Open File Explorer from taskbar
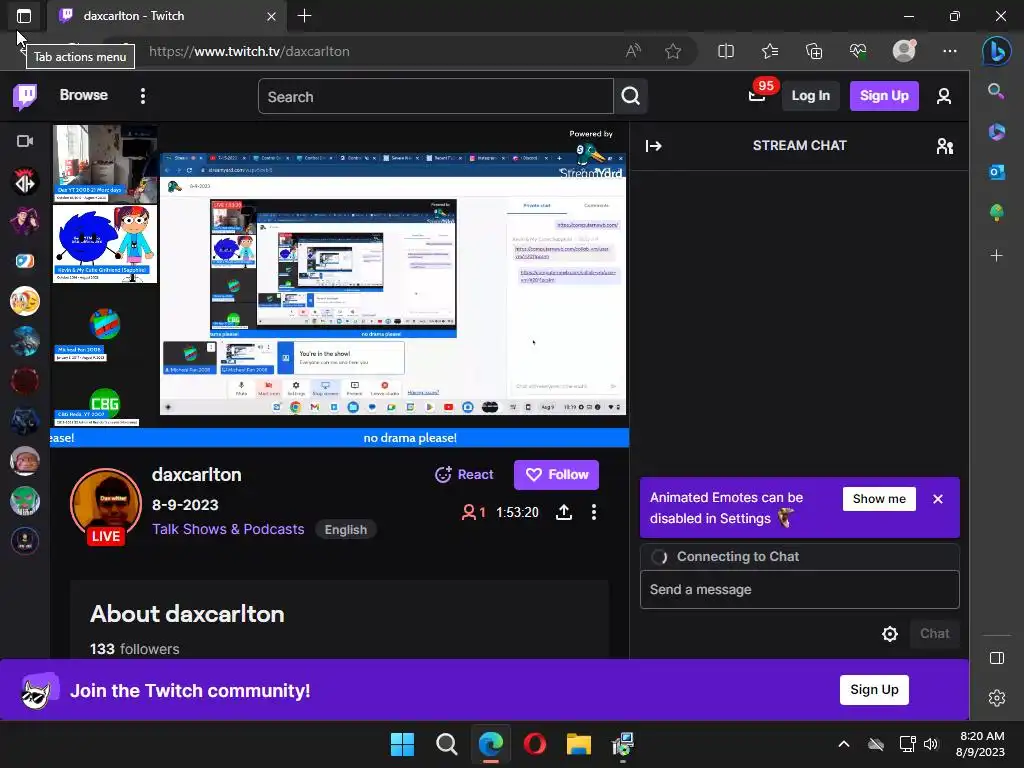The width and height of the screenshot is (1024, 768). pyautogui.click(x=579, y=744)
